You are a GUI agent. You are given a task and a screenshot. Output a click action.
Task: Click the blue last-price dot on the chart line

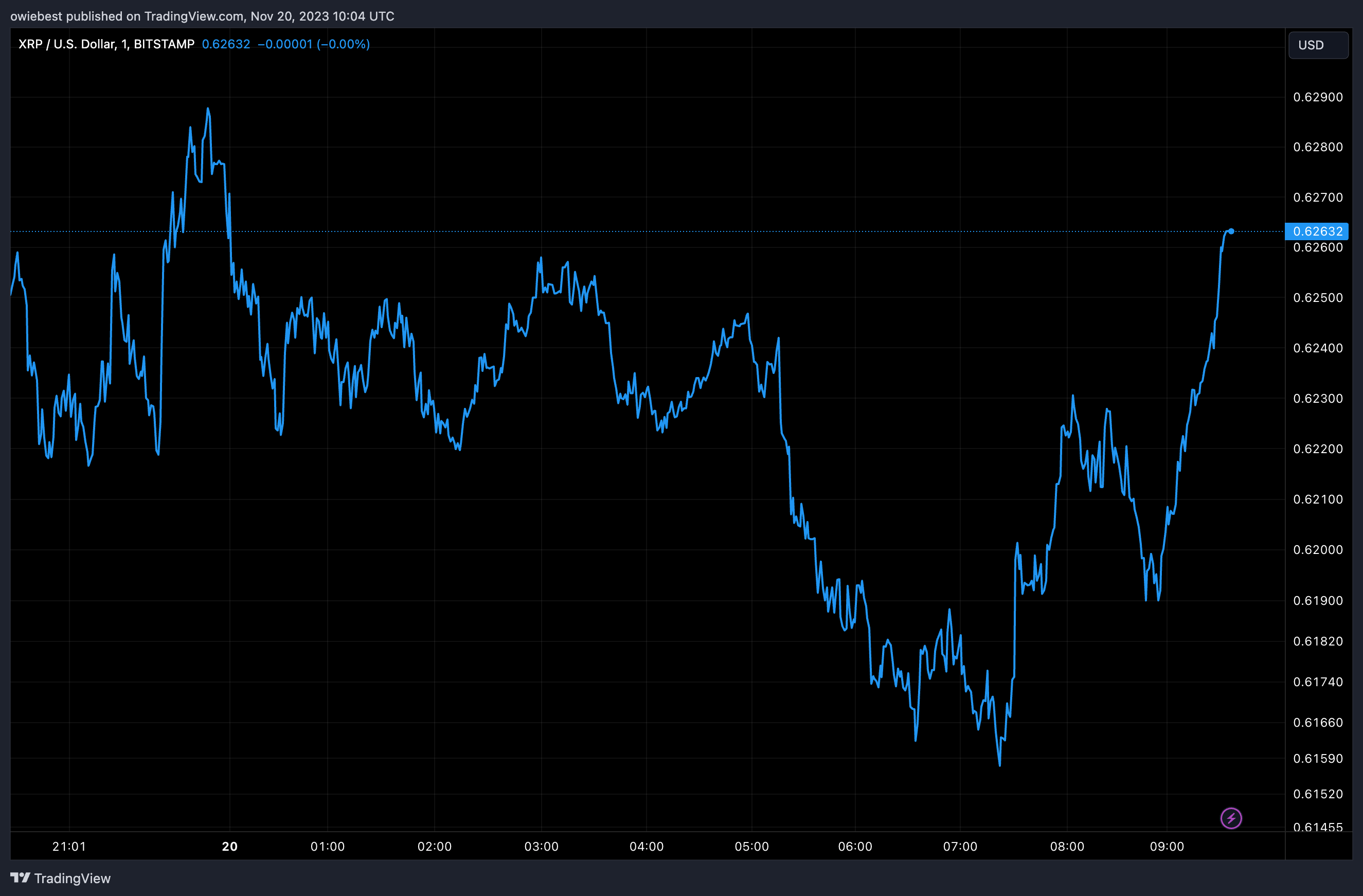(1231, 231)
